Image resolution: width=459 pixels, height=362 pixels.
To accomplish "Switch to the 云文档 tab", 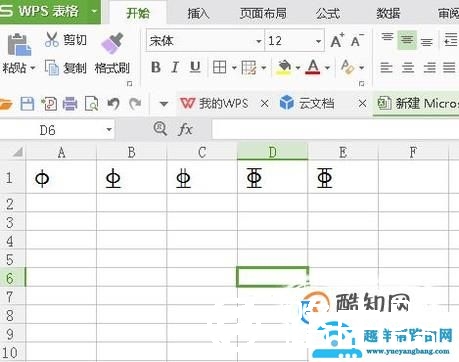I will 307,104.
